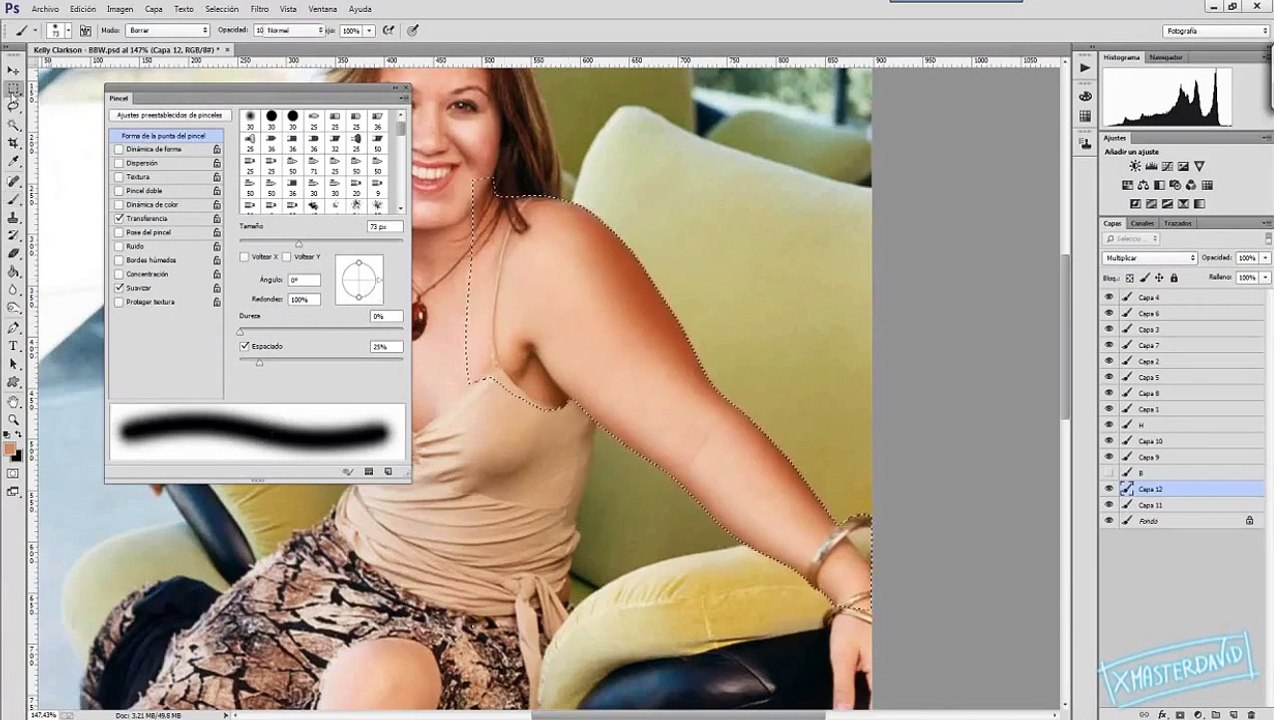Viewport: 1274px width, 720px height.
Task: Switch to the Trazados tab
Action: point(1178,223)
